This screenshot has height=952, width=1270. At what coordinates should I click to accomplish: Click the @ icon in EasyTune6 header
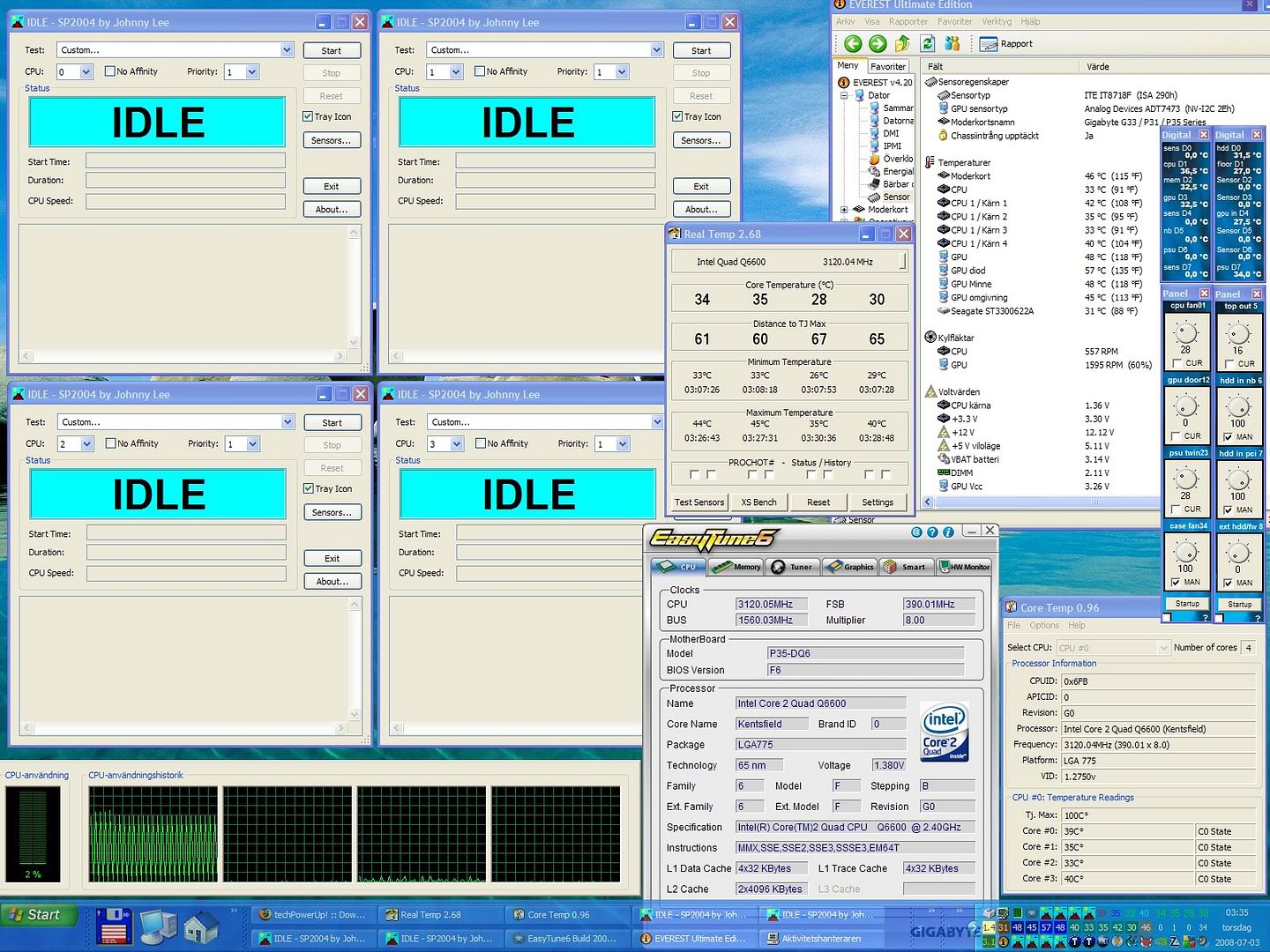click(x=916, y=532)
